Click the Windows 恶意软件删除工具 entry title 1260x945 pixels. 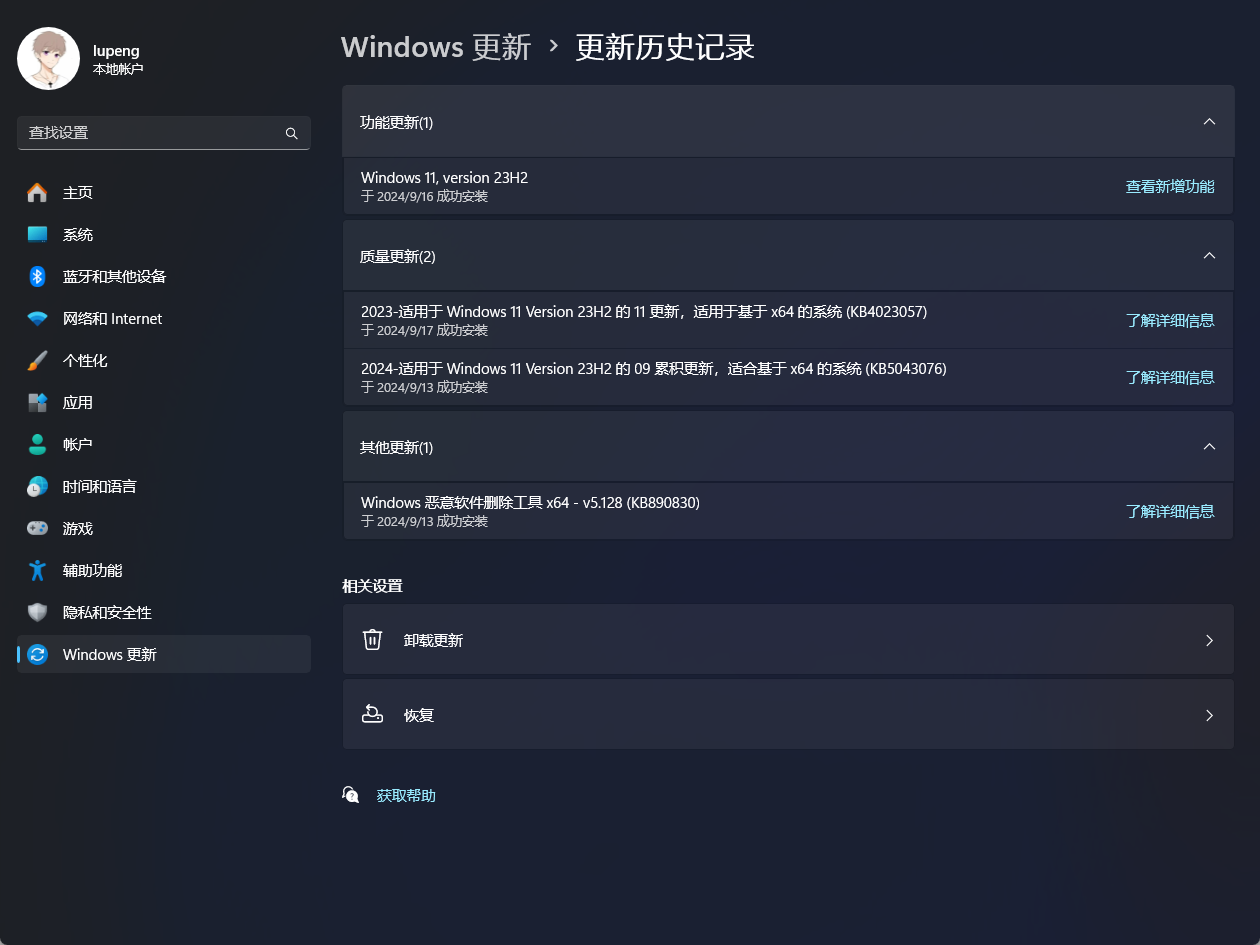(530, 502)
